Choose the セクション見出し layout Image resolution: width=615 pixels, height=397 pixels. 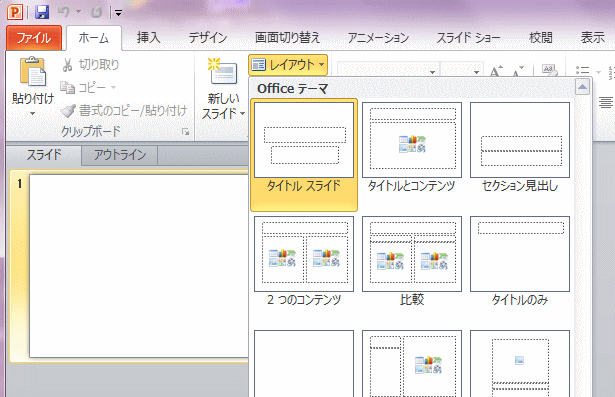point(520,148)
